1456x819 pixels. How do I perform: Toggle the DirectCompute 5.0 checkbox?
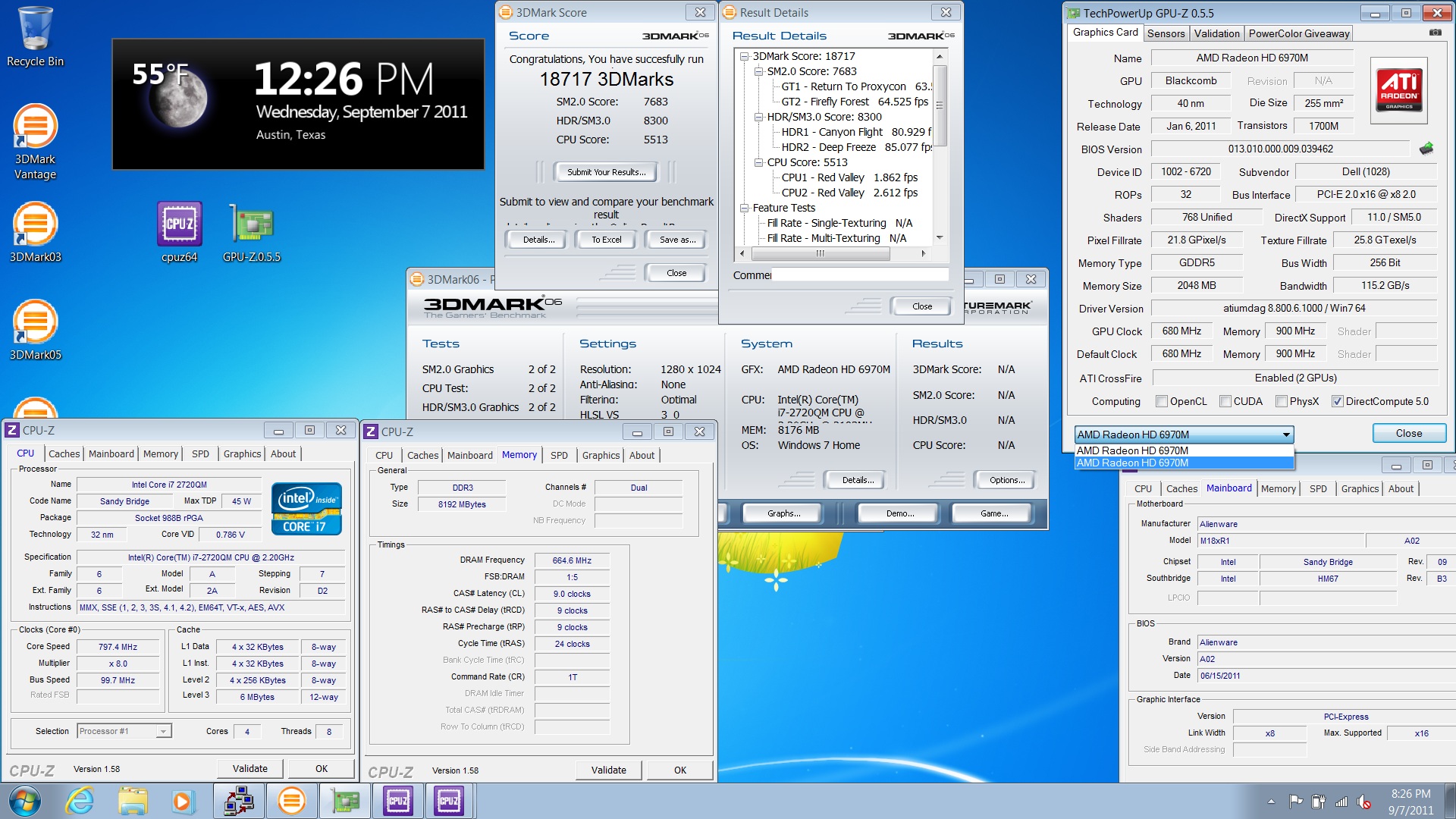coord(1337,401)
